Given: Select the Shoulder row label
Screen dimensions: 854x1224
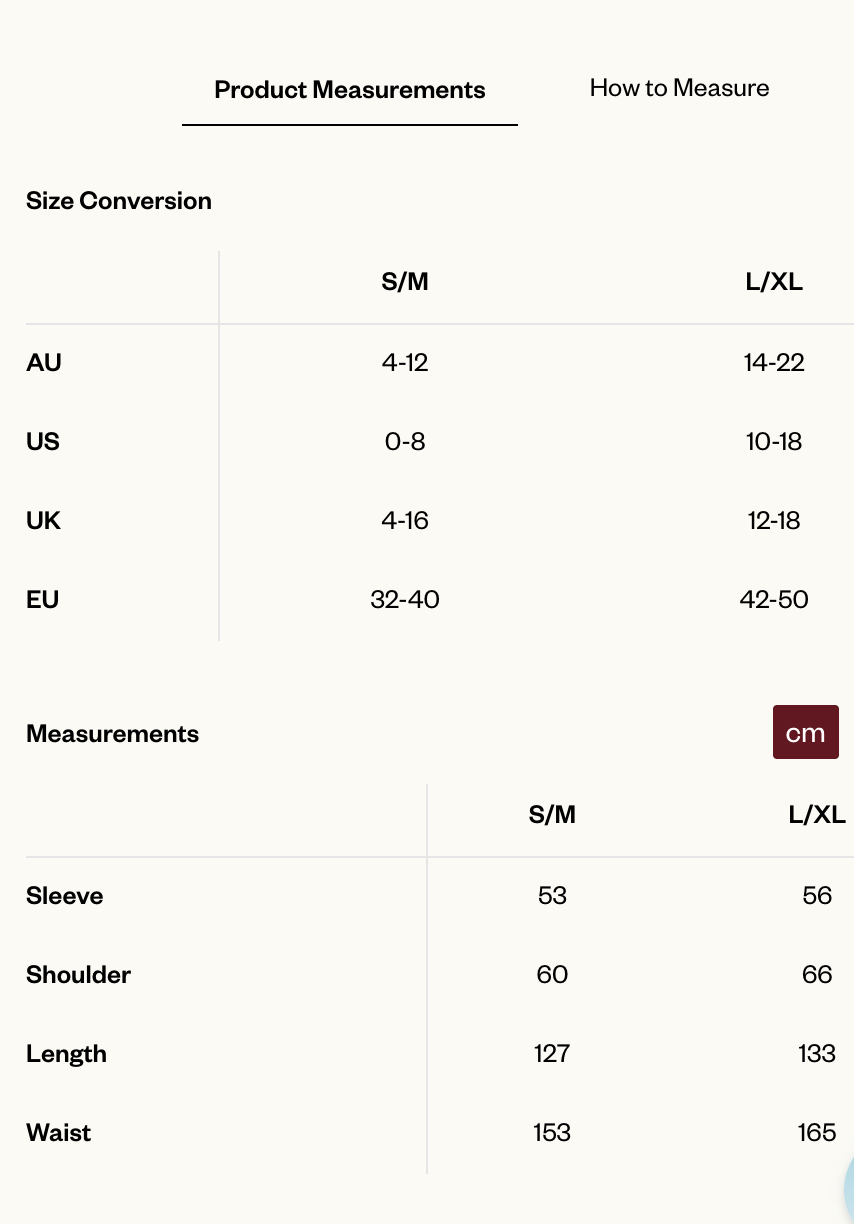Looking at the screenshot, I should [x=79, y=974].
